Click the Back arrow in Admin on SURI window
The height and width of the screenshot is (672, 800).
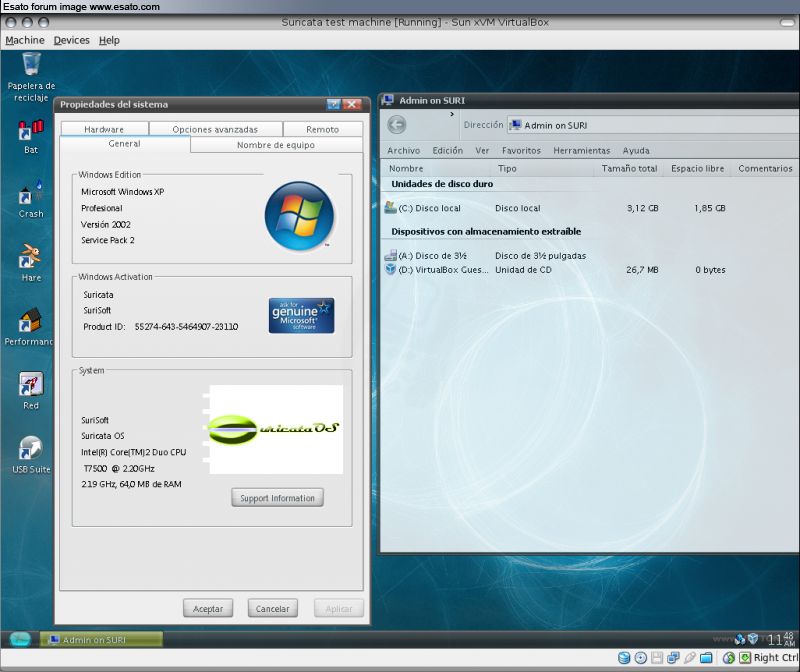coord(396,125)
